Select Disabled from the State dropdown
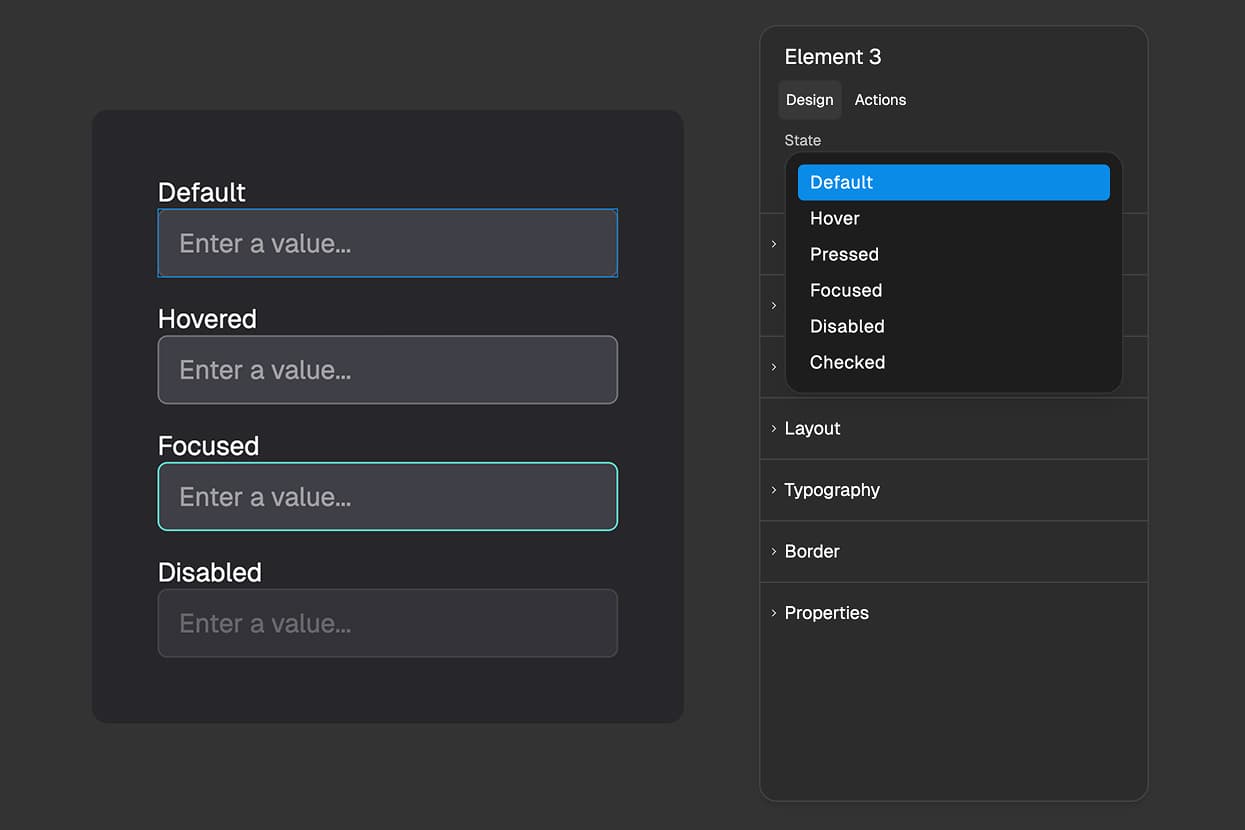 coord(847,326)
